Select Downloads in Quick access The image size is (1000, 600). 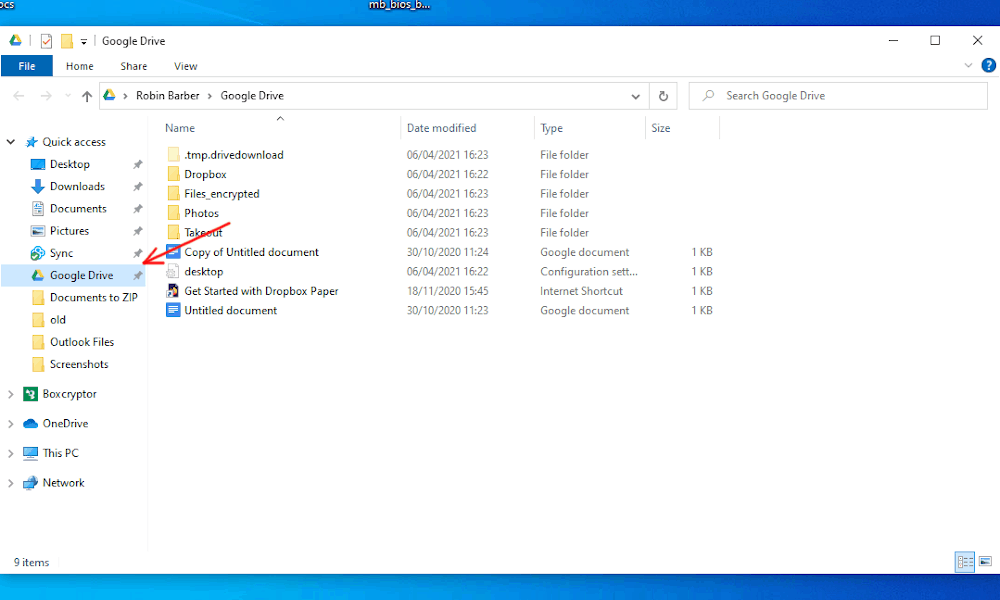pyautogui.click(x=77, y=187)
